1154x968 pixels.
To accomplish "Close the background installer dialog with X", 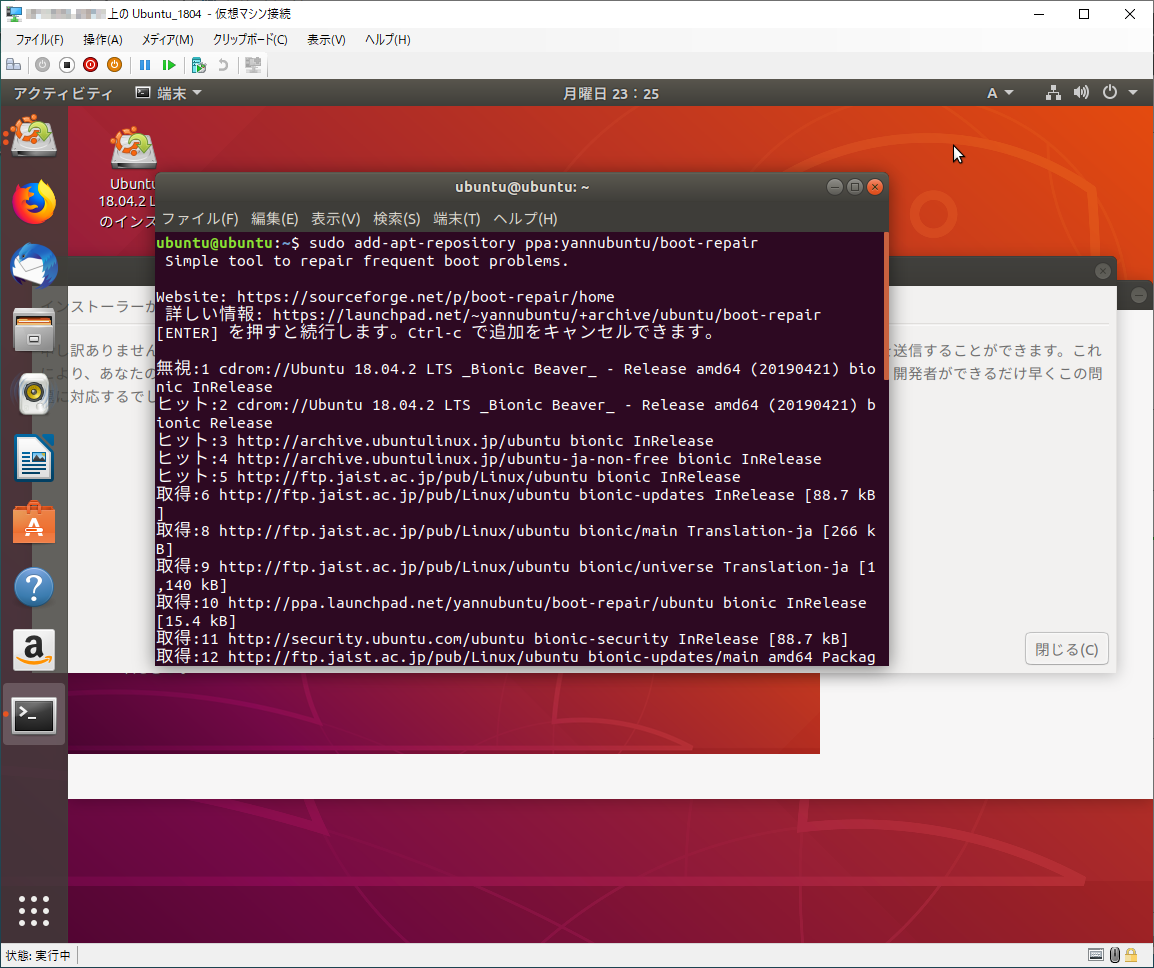I will pyautogui.click(x=1102, y=271).
